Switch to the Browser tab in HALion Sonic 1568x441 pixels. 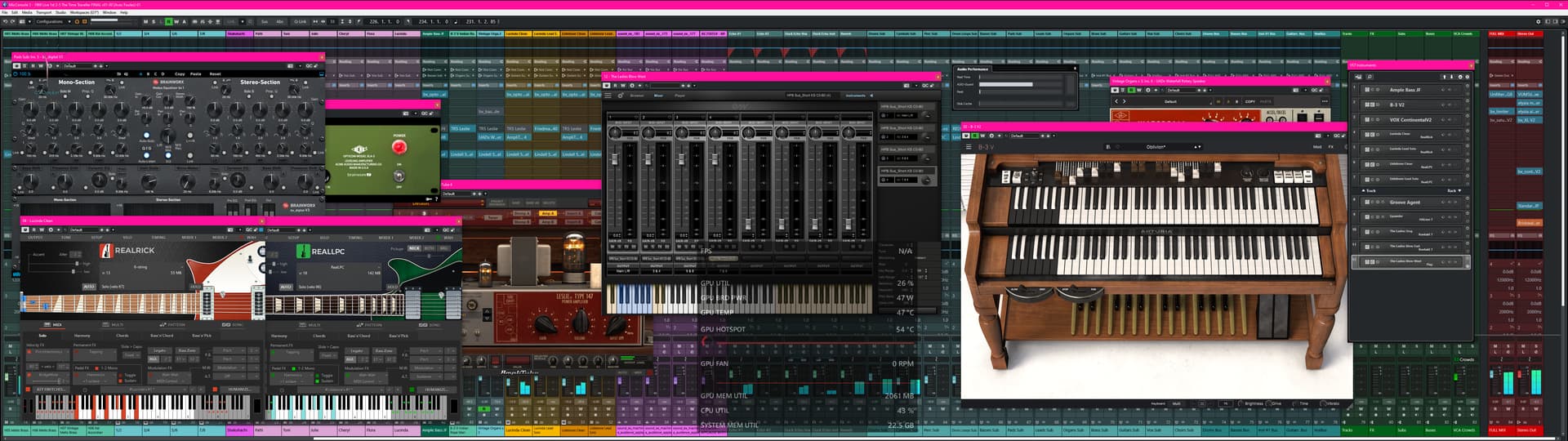(637, 96)
